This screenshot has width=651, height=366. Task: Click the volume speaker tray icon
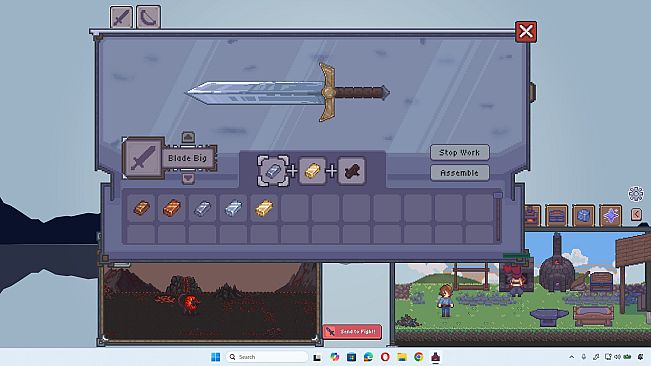pos(617,357)
